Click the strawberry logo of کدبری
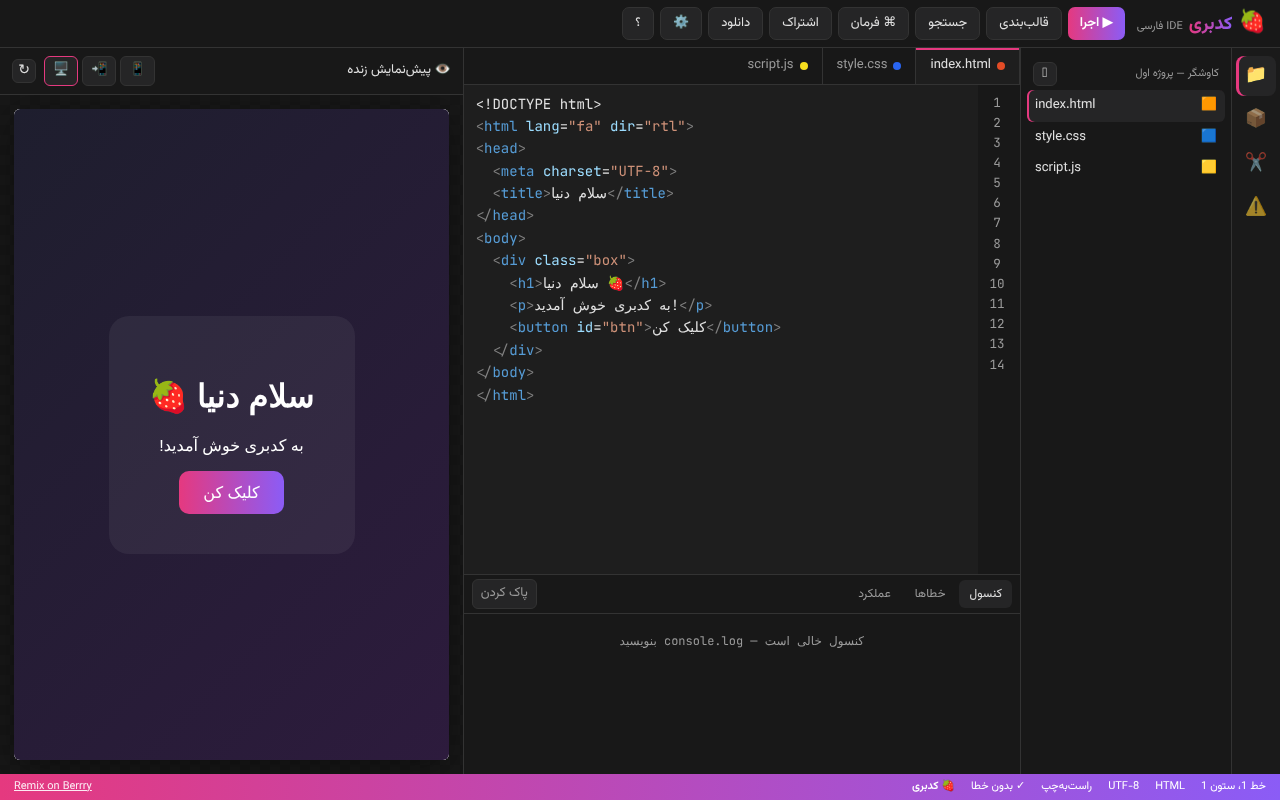1280x800 pixels. [1252, 22]
